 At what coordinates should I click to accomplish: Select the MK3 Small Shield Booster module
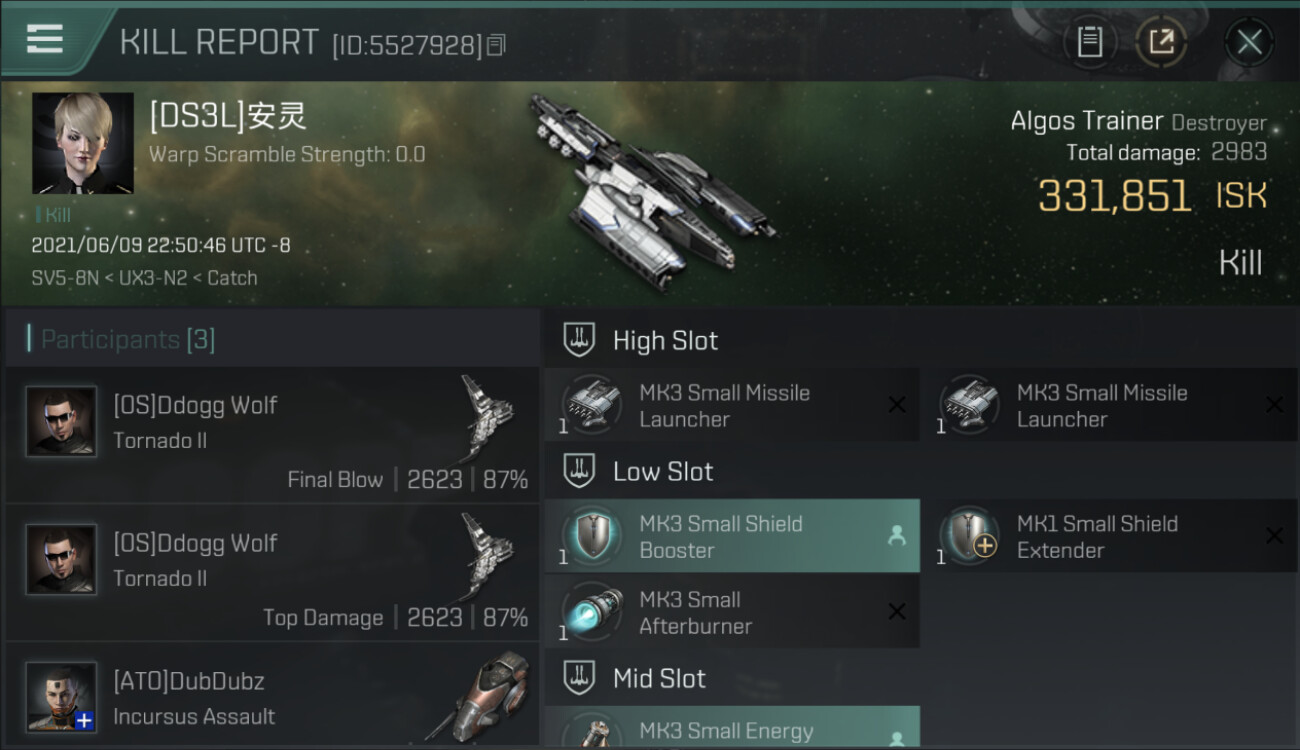[x=732, y=536]
